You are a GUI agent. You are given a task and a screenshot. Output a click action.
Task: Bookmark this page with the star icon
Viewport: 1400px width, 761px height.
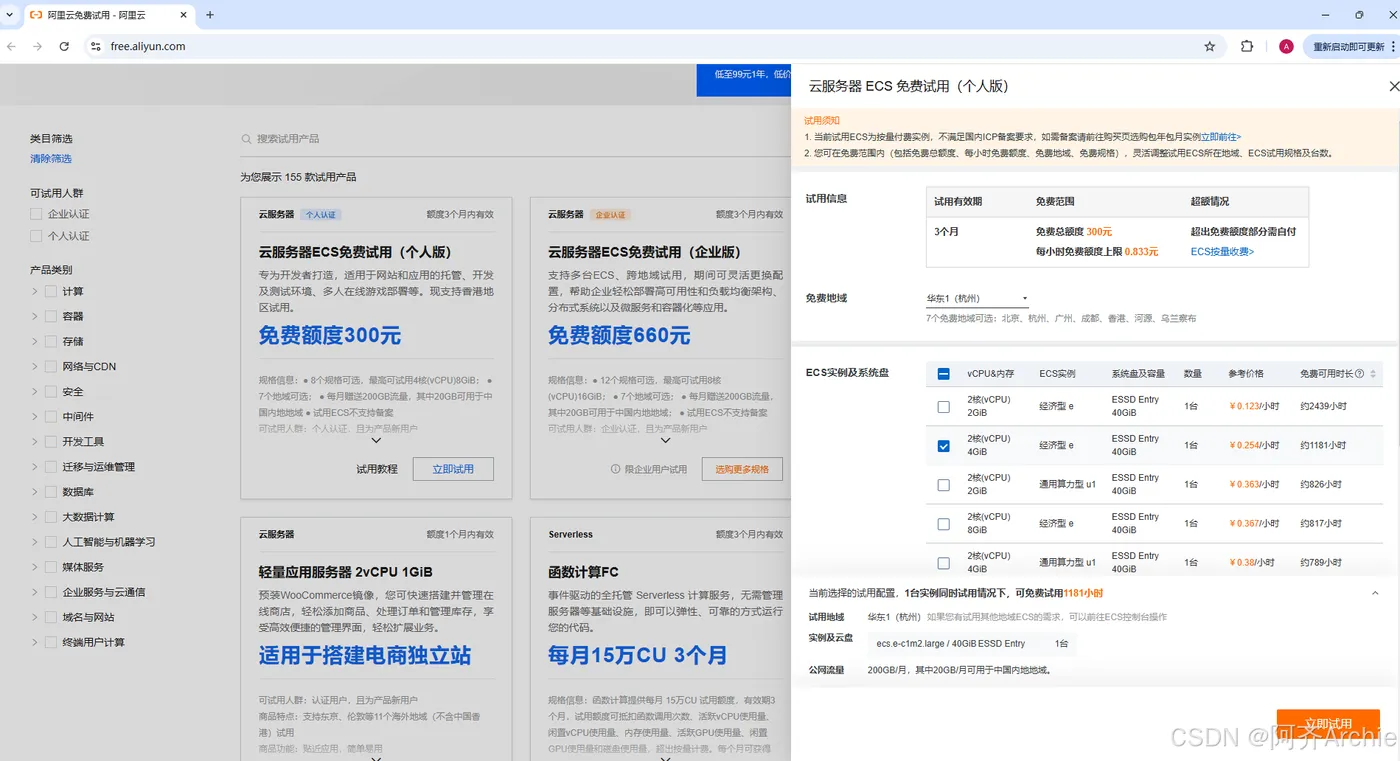coord(1210,46)
